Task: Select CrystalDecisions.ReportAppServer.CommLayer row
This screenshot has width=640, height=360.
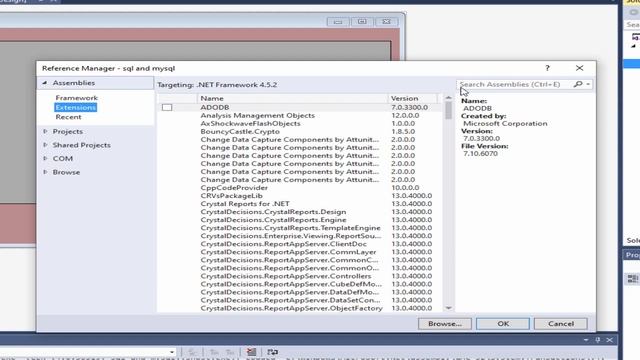Action: (x=300, y=252)
